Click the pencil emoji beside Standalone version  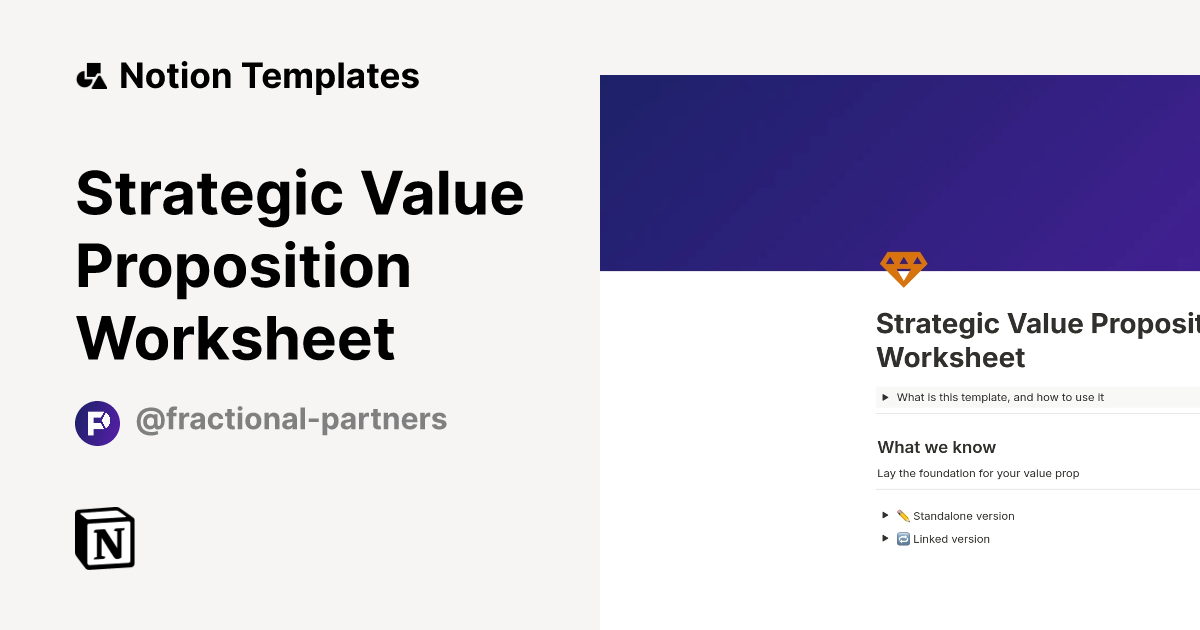[x=903, y=515]
